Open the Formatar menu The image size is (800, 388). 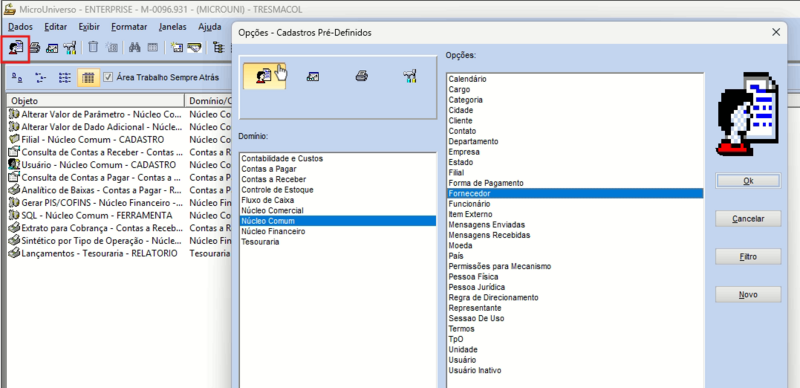pyautogui.click(x=129, y=27)
